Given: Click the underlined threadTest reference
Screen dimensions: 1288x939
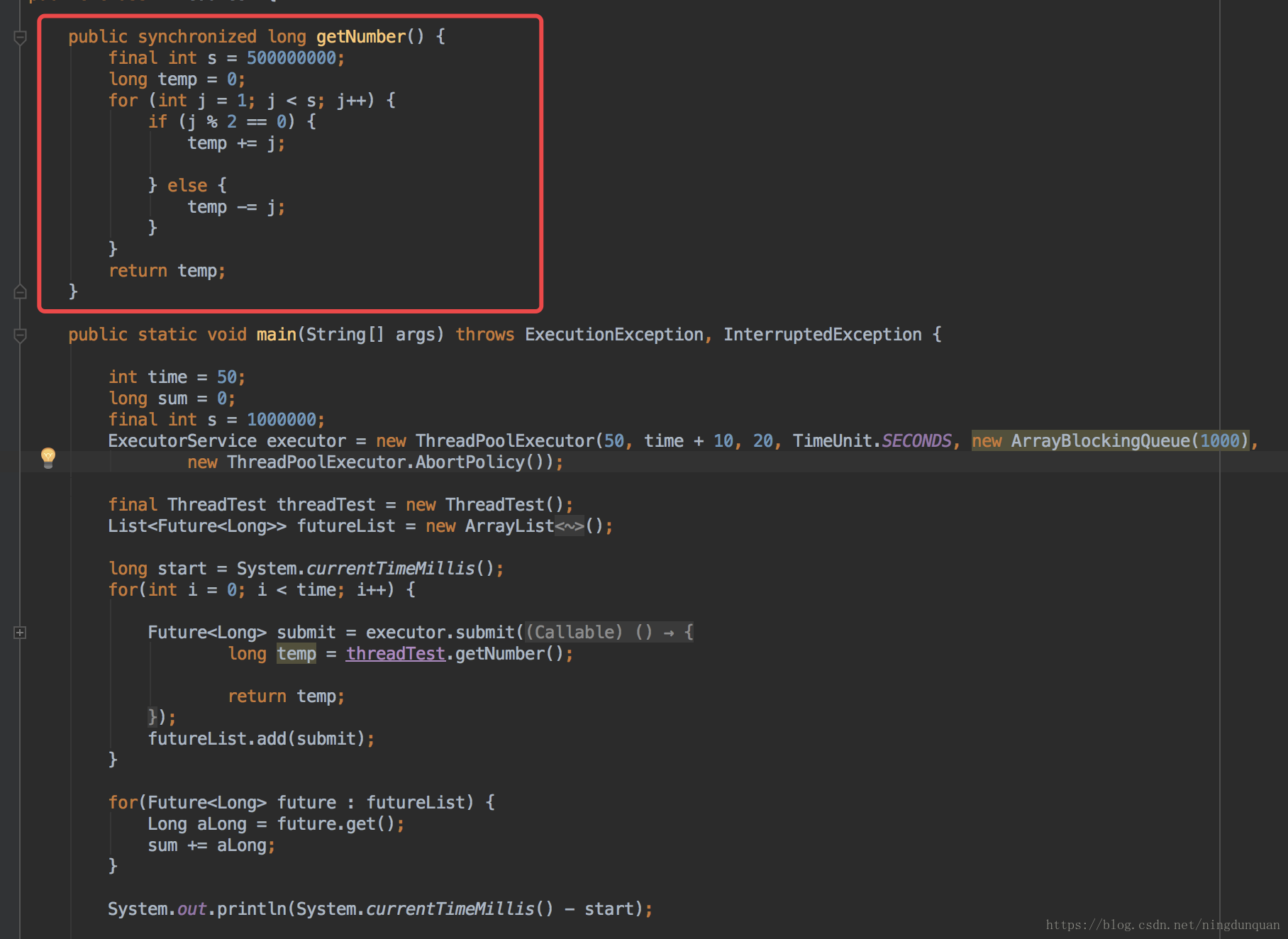Looking at the screenshot, I should [396, 654].
